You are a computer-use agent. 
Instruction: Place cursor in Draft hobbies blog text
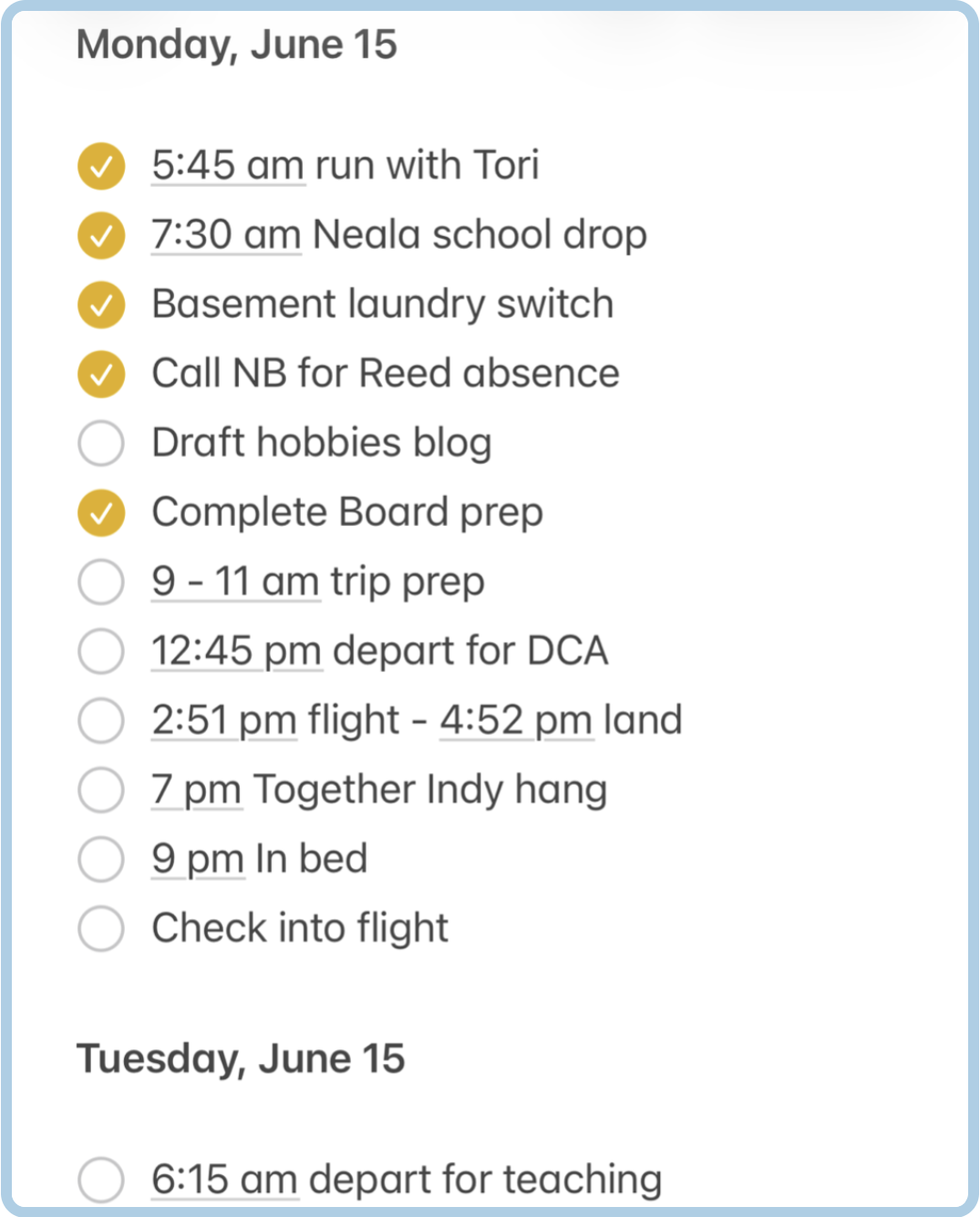click(x=322, y=443)
